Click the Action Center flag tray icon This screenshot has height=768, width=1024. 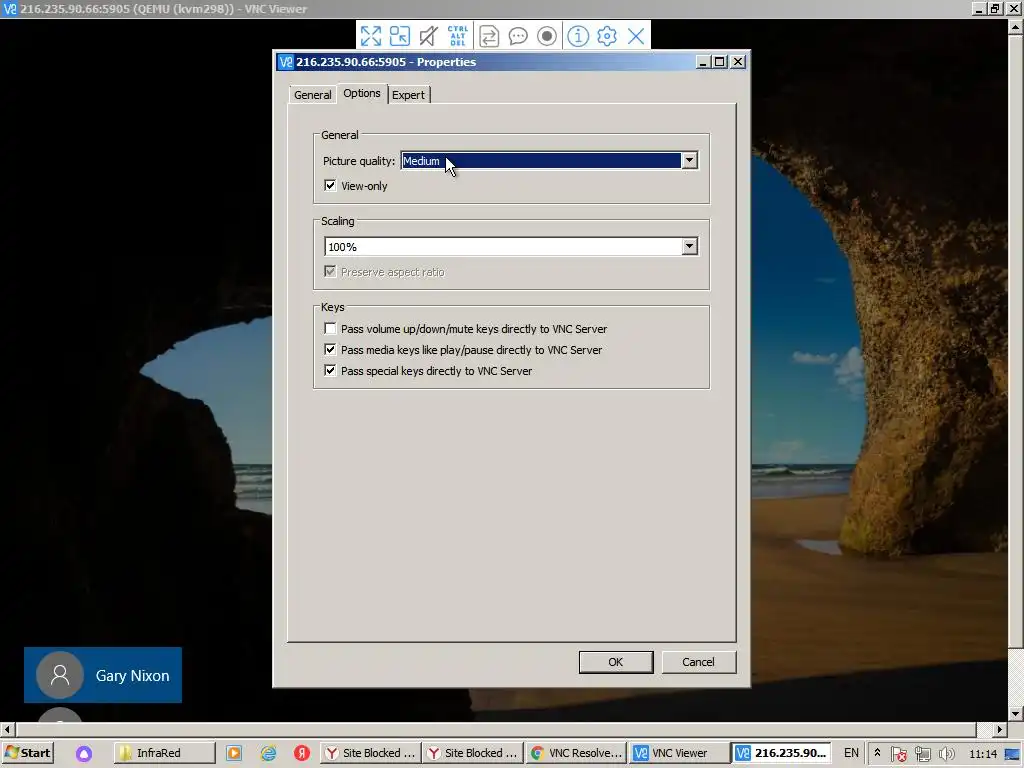pos(899,754)
